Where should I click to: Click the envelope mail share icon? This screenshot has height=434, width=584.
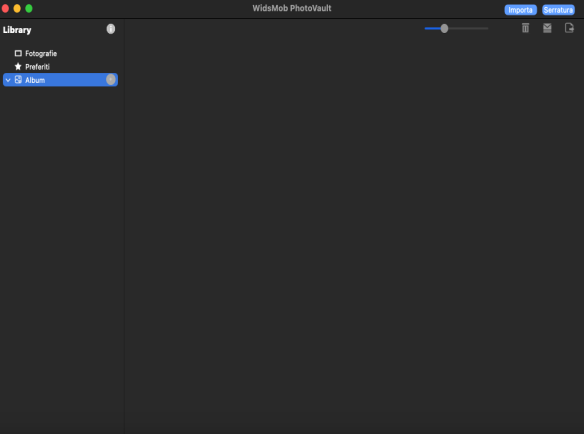click(547, 28)
